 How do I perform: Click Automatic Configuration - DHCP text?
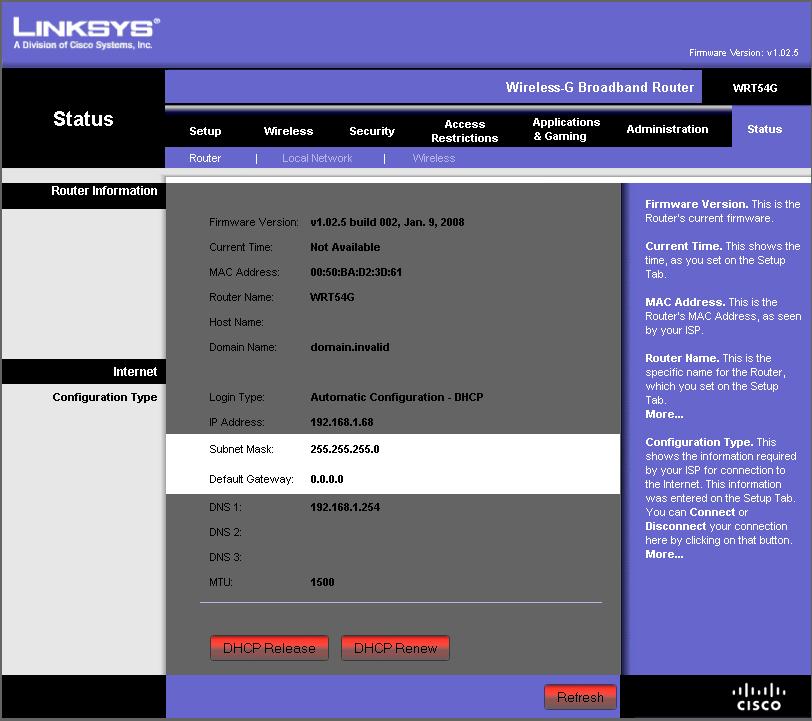[397, 397]
